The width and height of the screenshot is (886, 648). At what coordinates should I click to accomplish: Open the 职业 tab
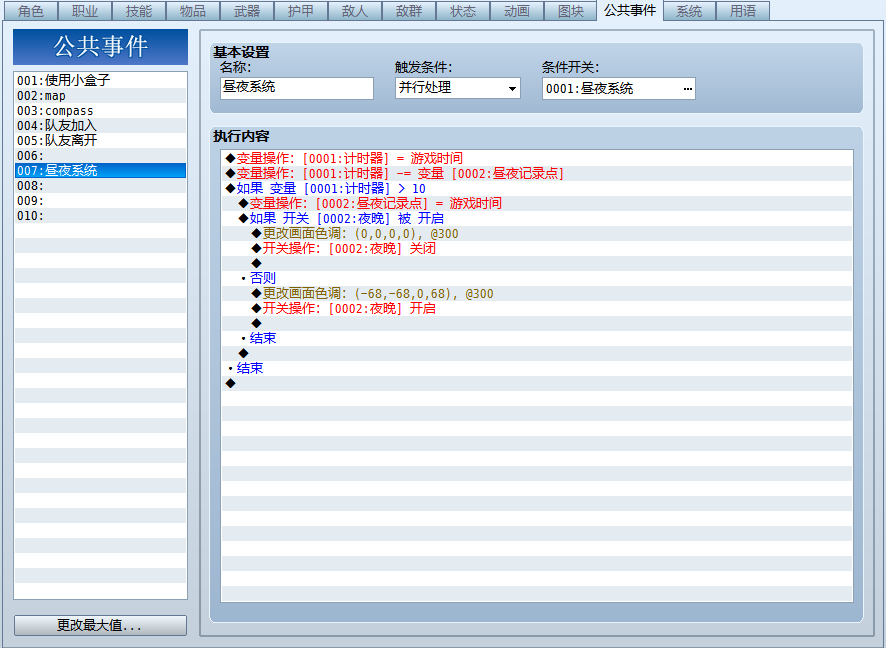coord(85,11)
